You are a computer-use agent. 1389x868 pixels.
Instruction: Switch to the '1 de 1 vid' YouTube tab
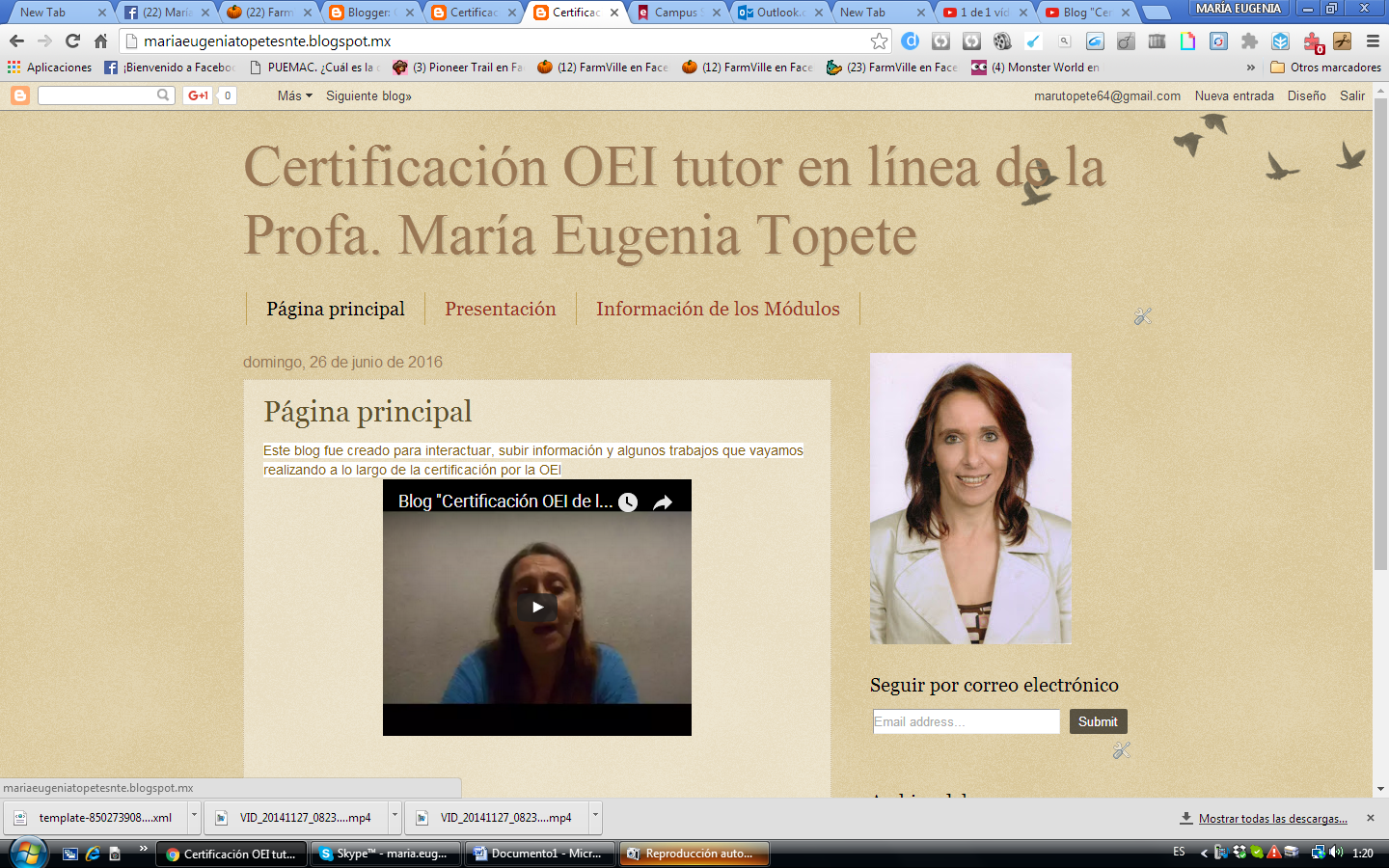point(986,12)
